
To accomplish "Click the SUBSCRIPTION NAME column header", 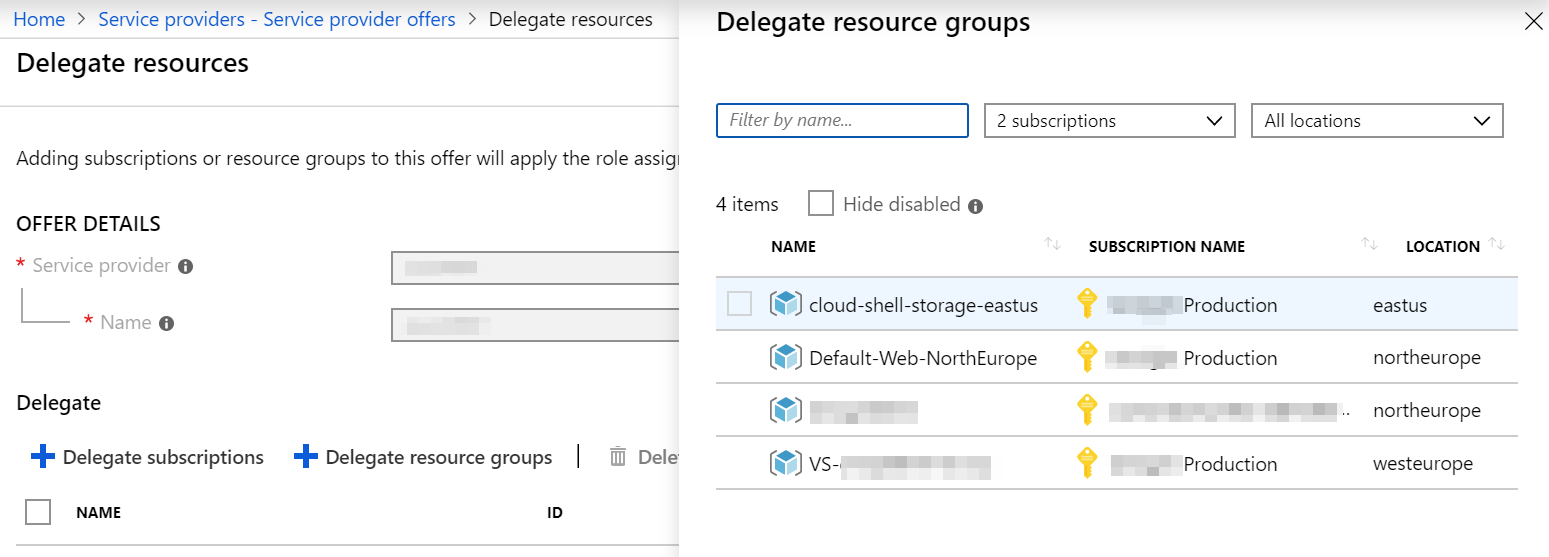I will [1167, 246].
